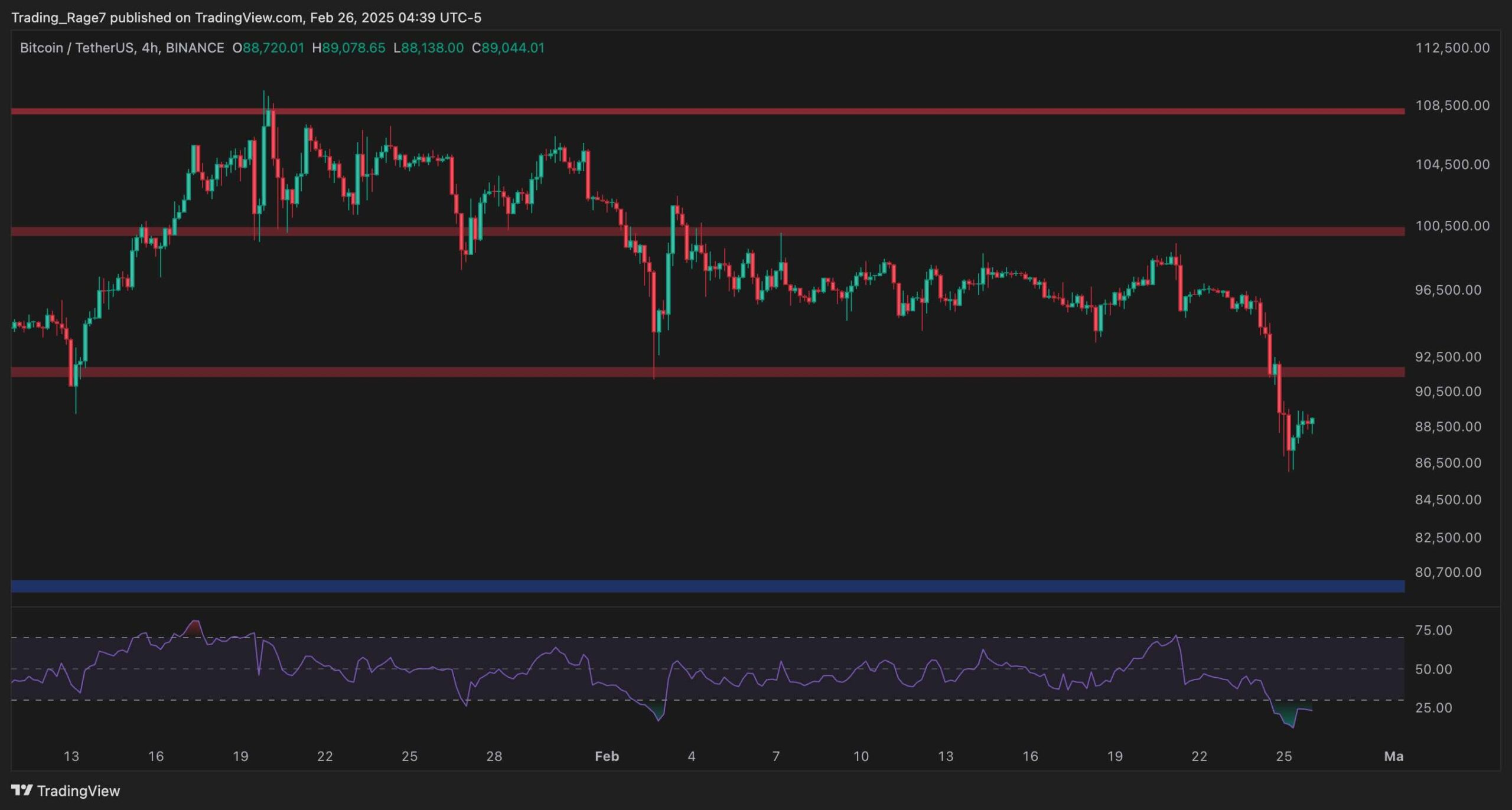Click the high price value H89,078.65
This screenshot has height=810, width=1512.
tap(348, 48)
